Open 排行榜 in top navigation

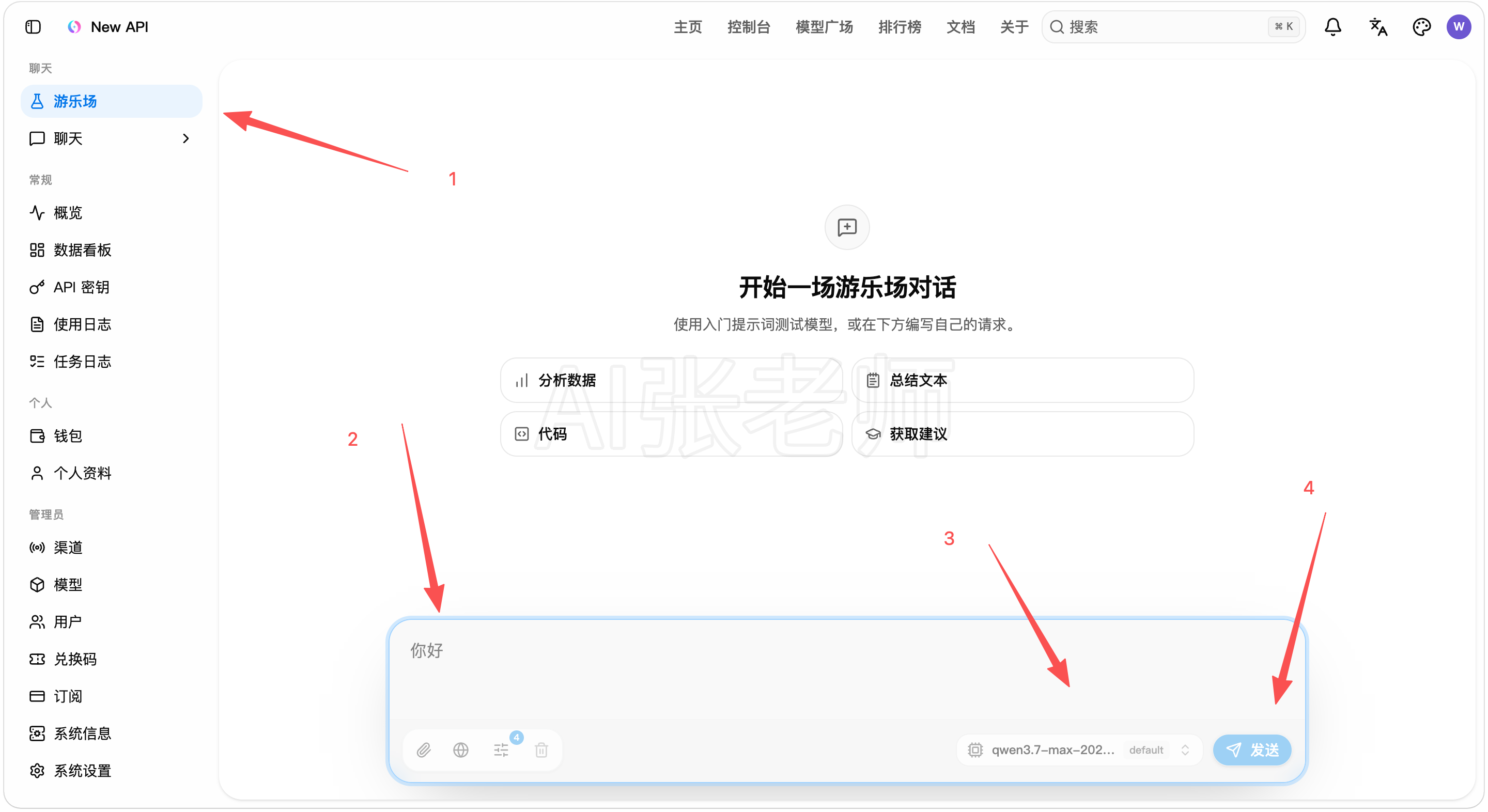point(900,27)
